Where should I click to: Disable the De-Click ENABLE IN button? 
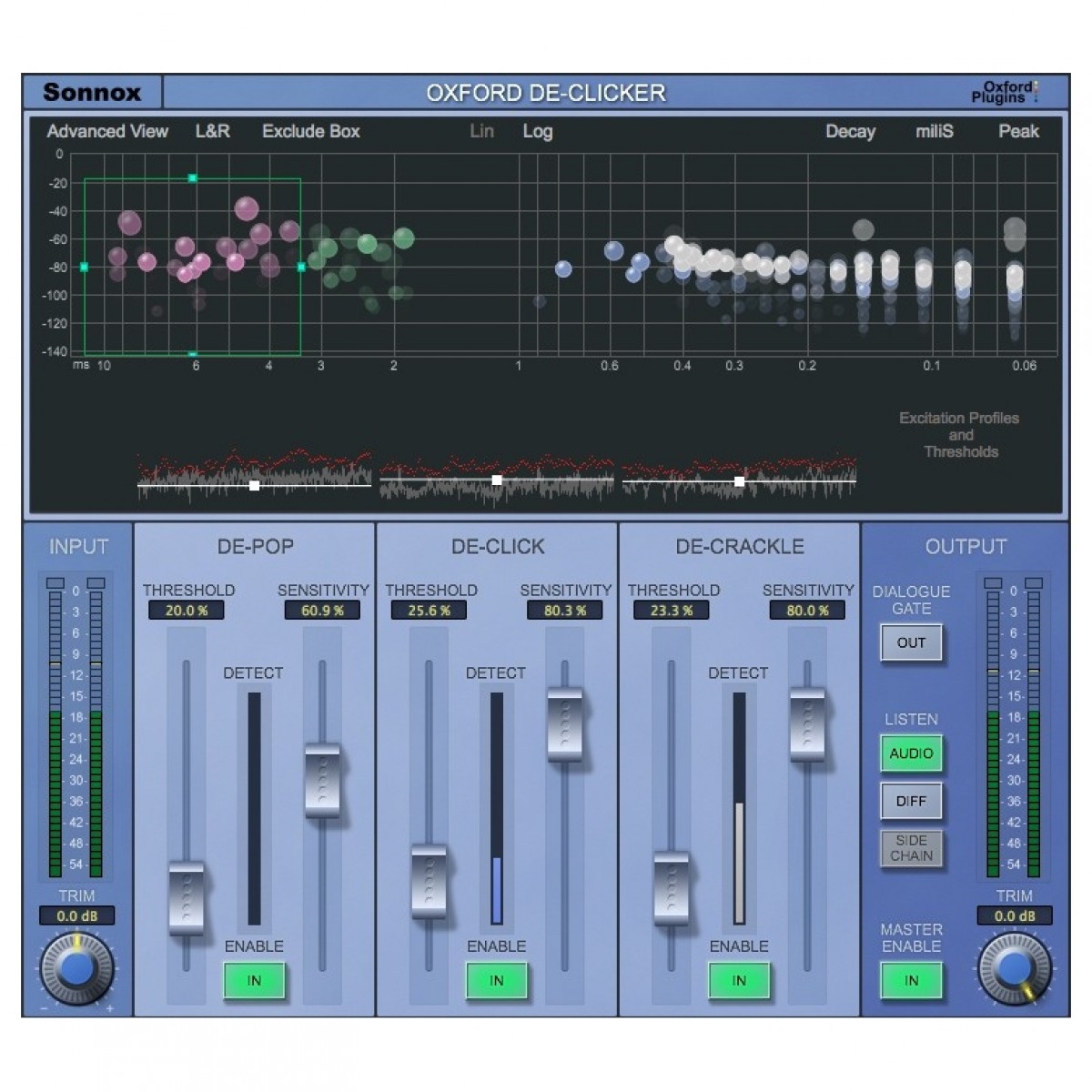coord(496,981)
